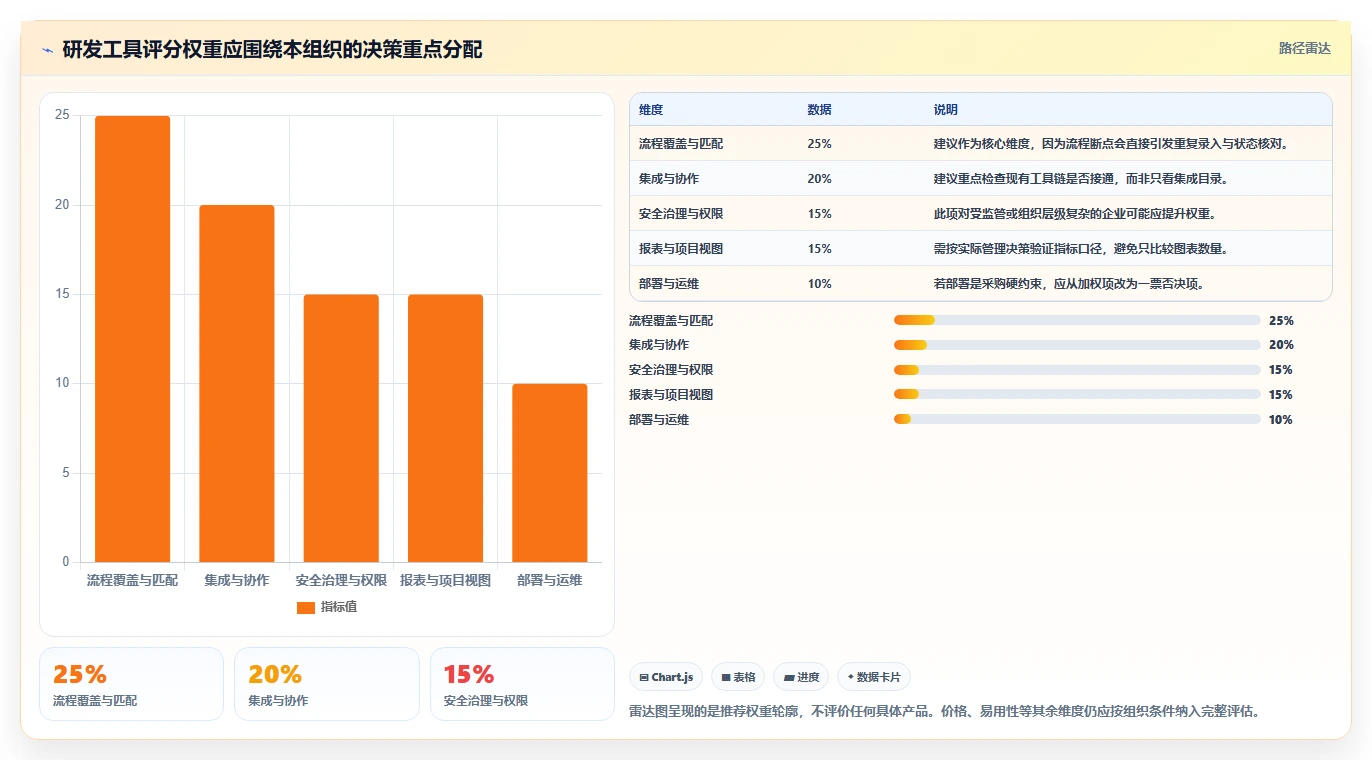
Task: Click the page title 研发工具评分权重应围绕本组织的决策重点分配
Action: click(272, 50)
